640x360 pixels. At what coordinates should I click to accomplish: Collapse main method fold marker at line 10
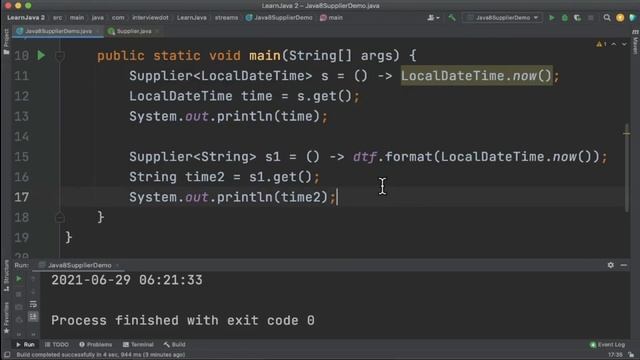tap(60, 55)
